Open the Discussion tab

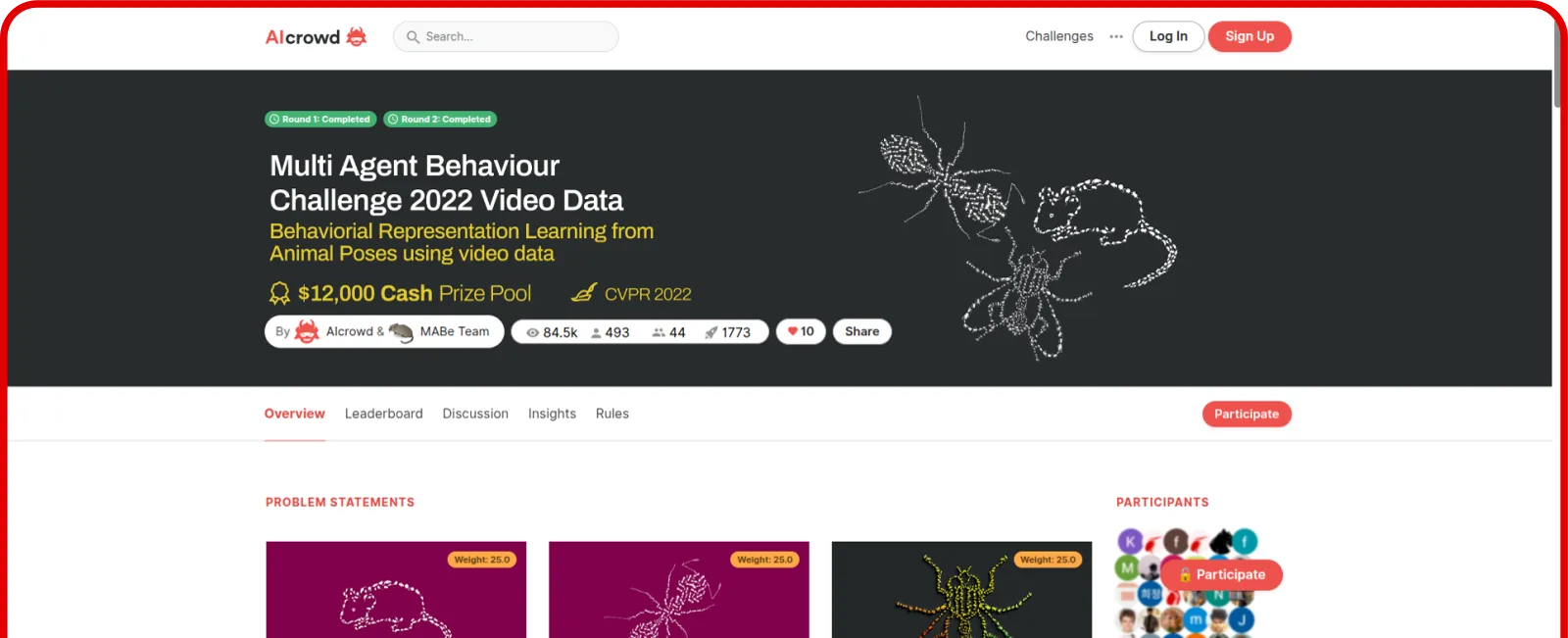click(x=475, y=414)
